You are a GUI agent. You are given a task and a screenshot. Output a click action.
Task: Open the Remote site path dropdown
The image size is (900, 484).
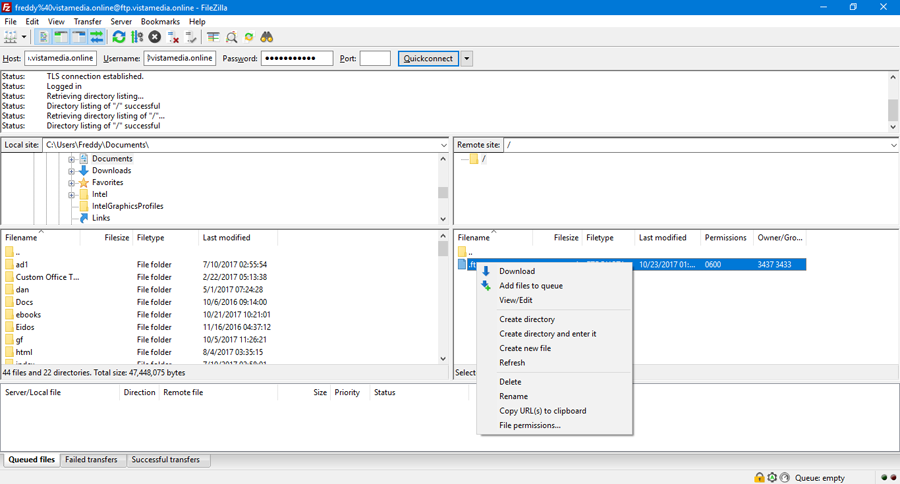point(894,145)
